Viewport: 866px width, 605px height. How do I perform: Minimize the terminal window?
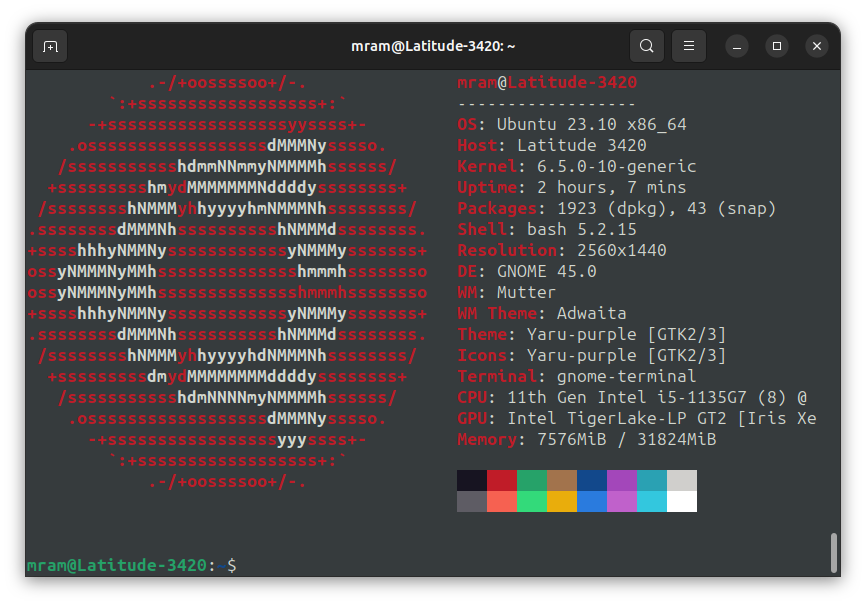(737, 46)
